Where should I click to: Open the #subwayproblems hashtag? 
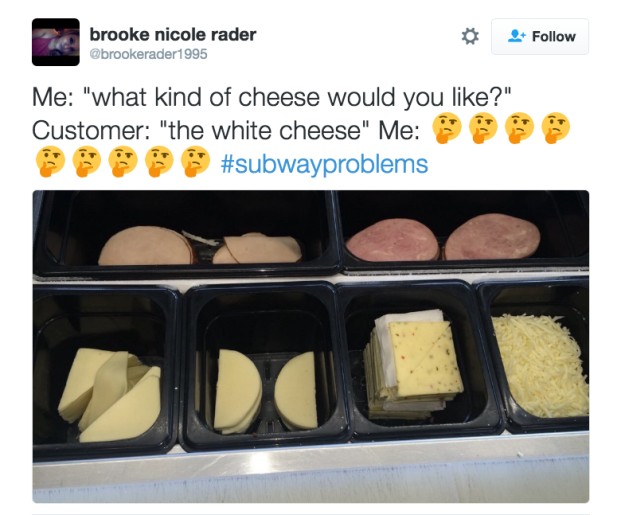[x=324, y=164]
